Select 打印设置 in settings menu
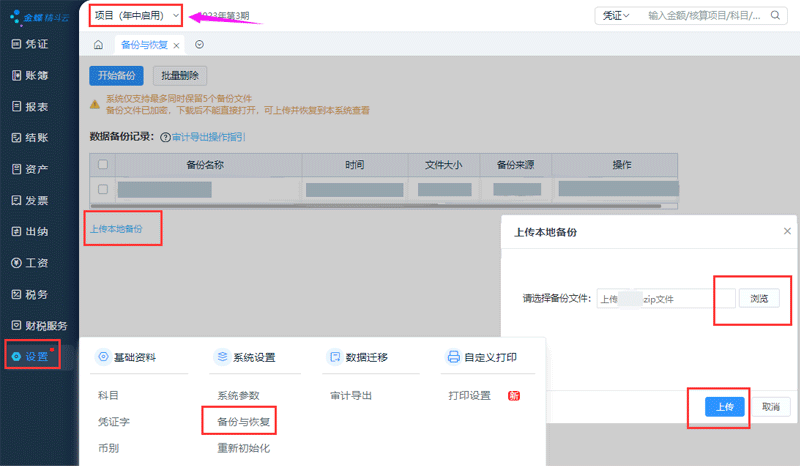The width and height of the screenshot is (800, 466). coord(469,396)
